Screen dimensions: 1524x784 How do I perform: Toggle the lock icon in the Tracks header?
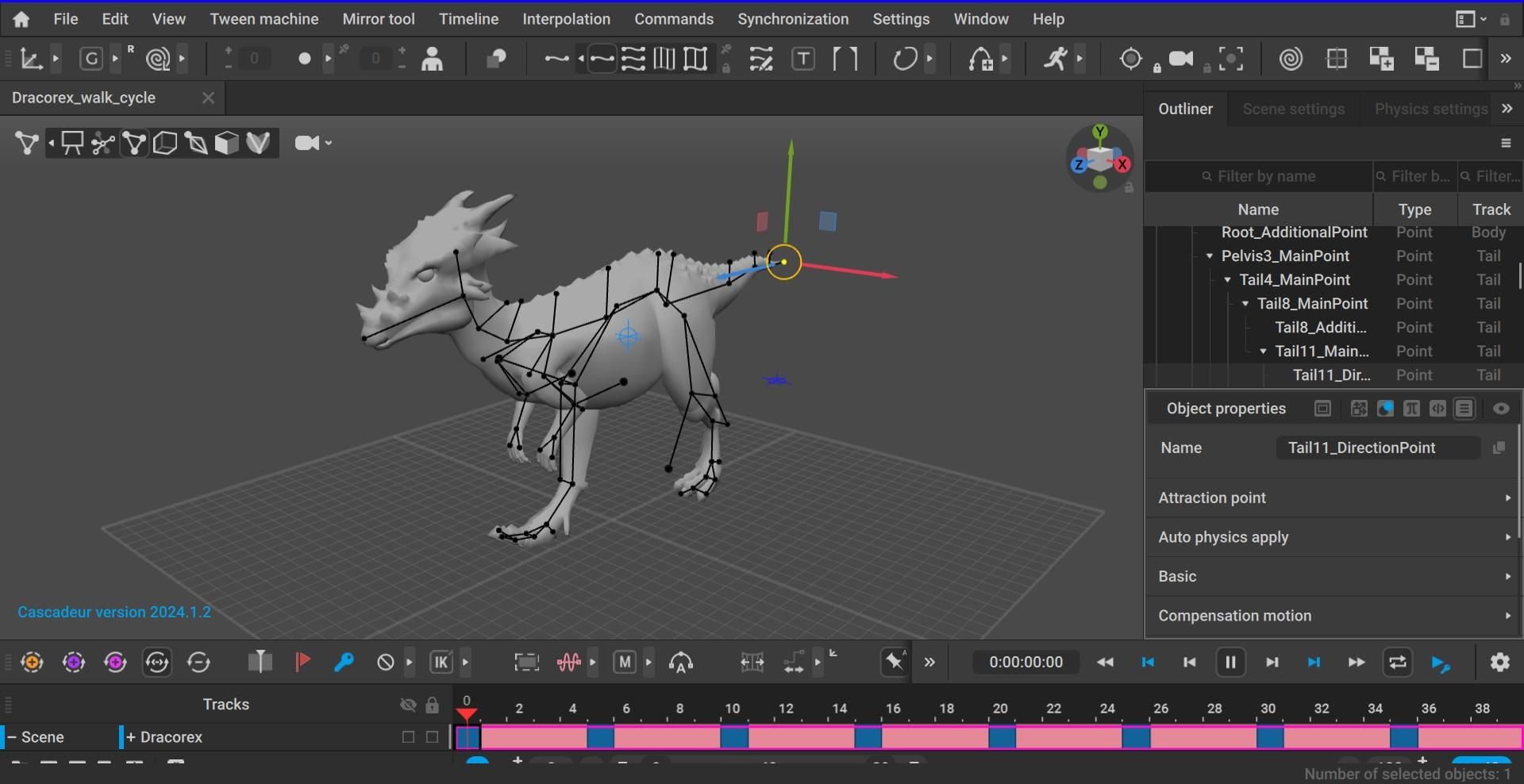(x=432, y=705)
